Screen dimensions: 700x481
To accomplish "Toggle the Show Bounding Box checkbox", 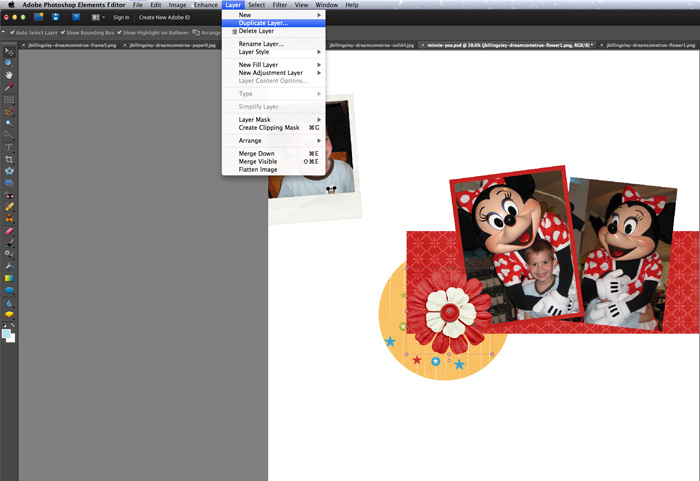I will [x=63, y=33].
